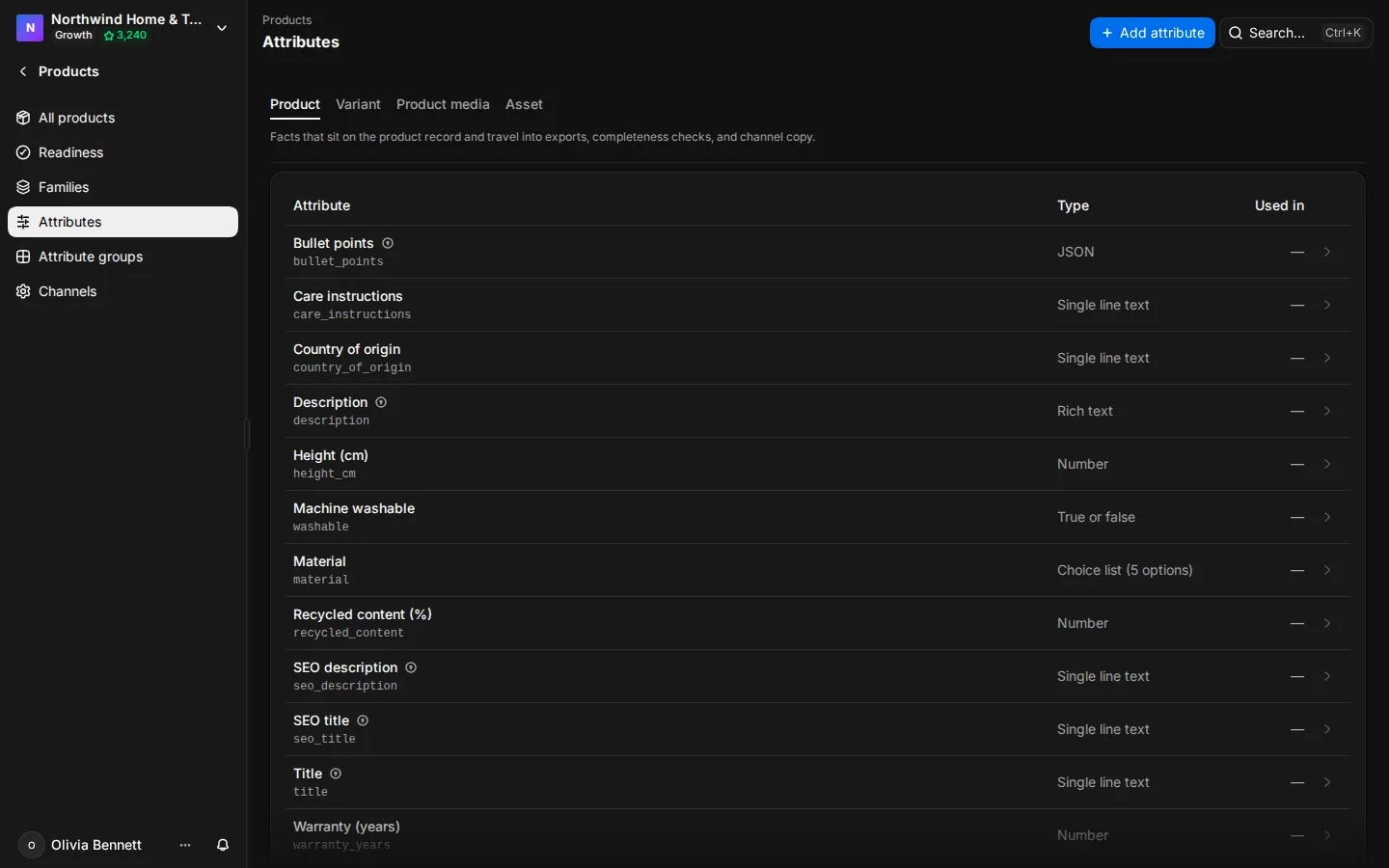Open the Material row chevron
This screenshot has width=1389, height=868.
point(1327,570)
